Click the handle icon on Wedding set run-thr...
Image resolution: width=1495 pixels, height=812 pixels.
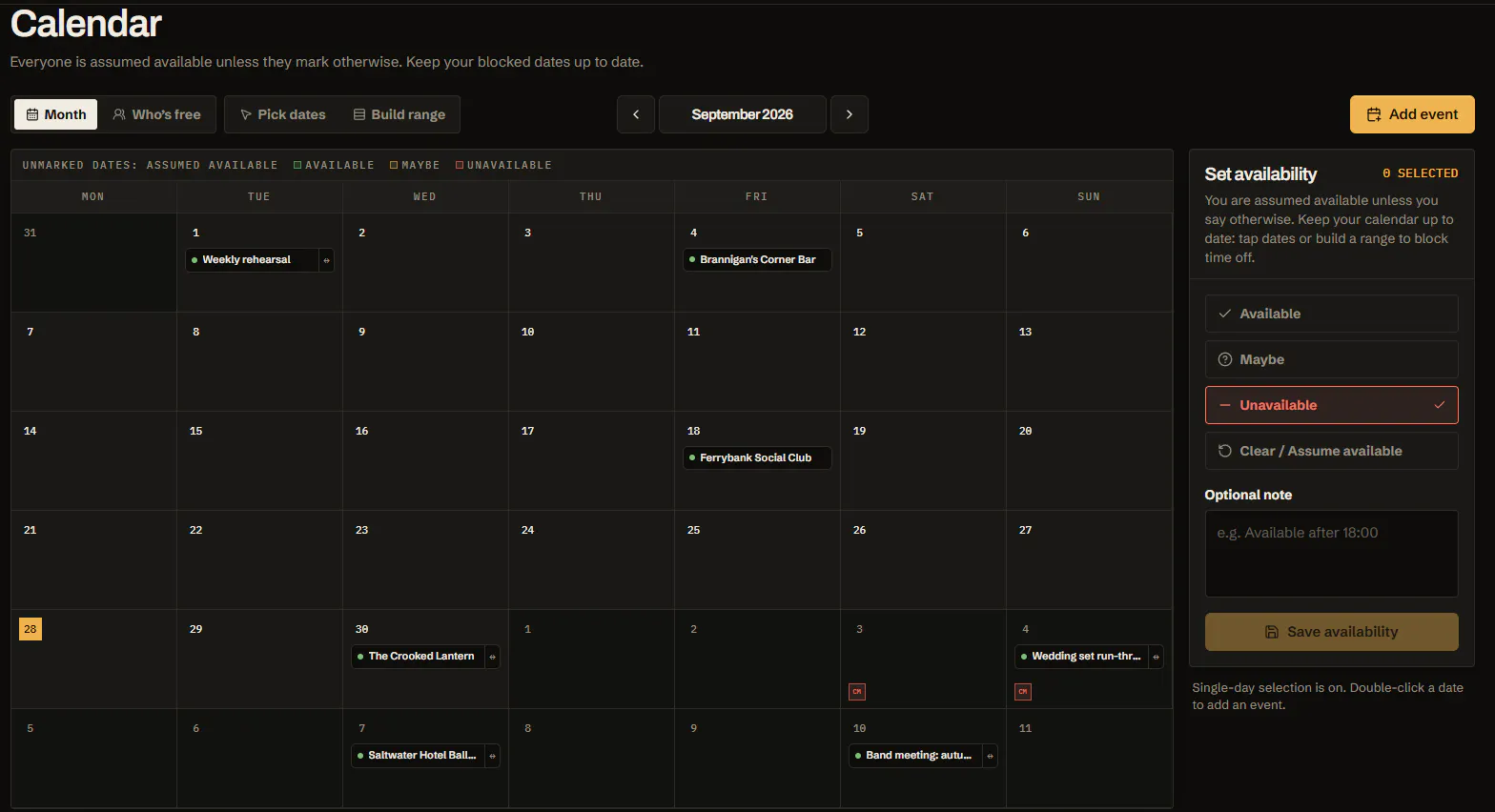pyautogui.click(x=1156, y=657)
